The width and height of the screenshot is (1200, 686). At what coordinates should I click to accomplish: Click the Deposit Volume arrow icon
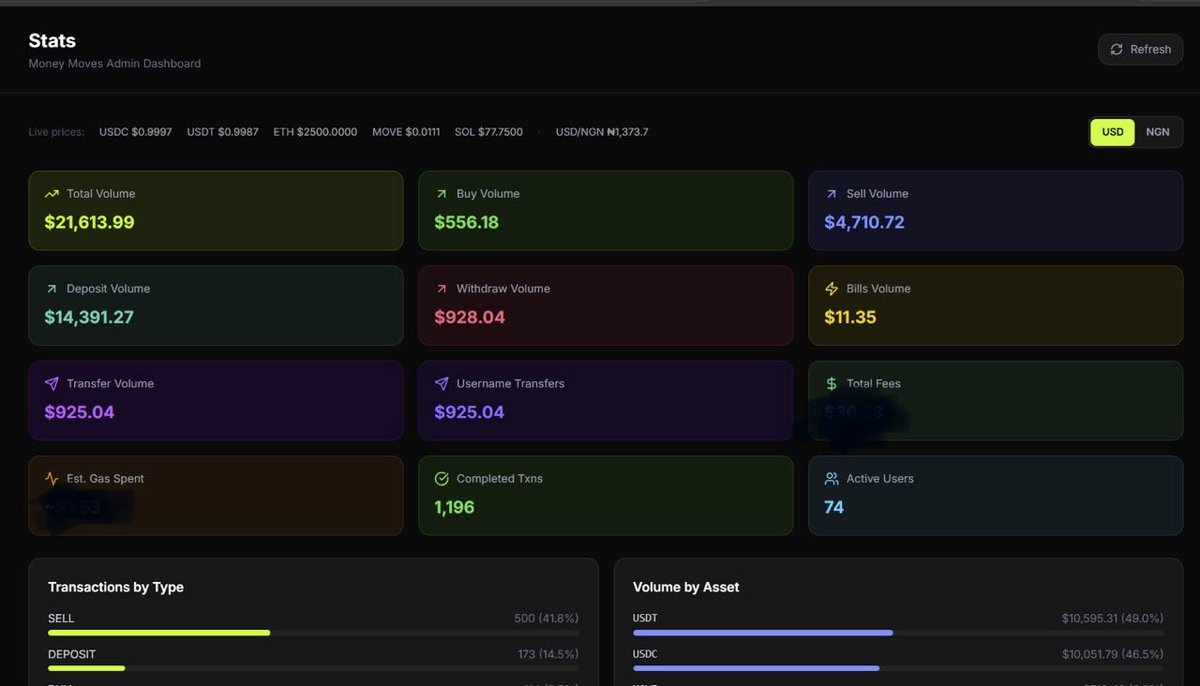(x=52, y=289)
